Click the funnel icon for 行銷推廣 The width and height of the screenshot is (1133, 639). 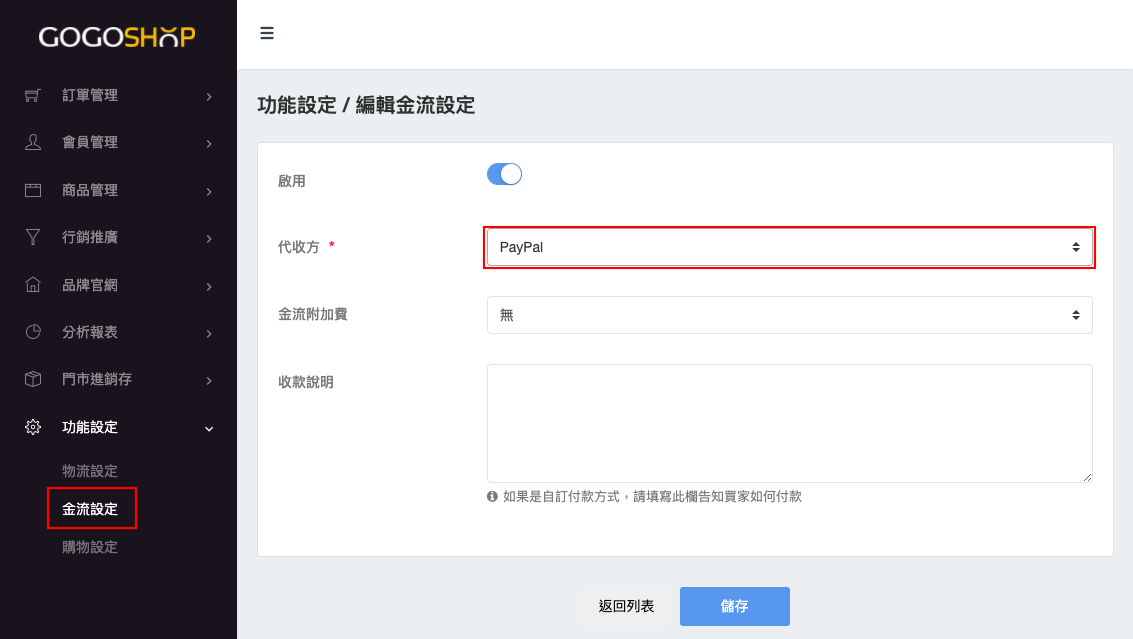[x=33, y=237]
